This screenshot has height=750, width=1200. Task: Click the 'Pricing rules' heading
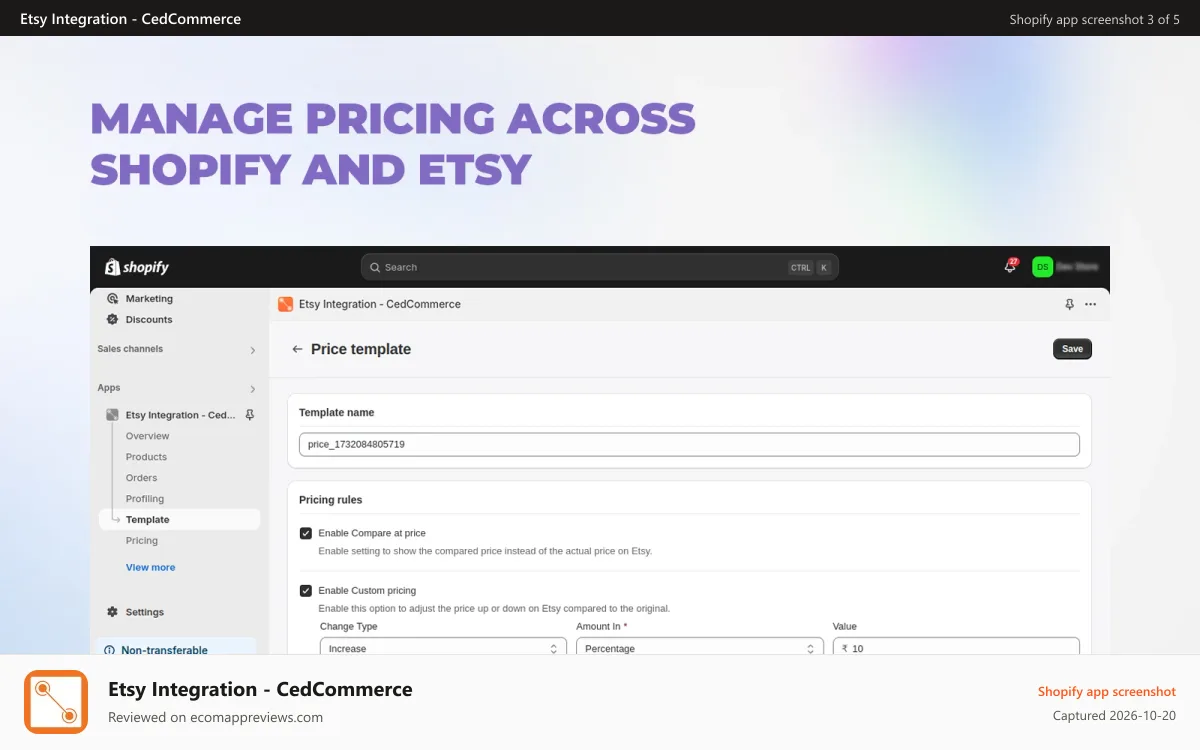[331, 500]
